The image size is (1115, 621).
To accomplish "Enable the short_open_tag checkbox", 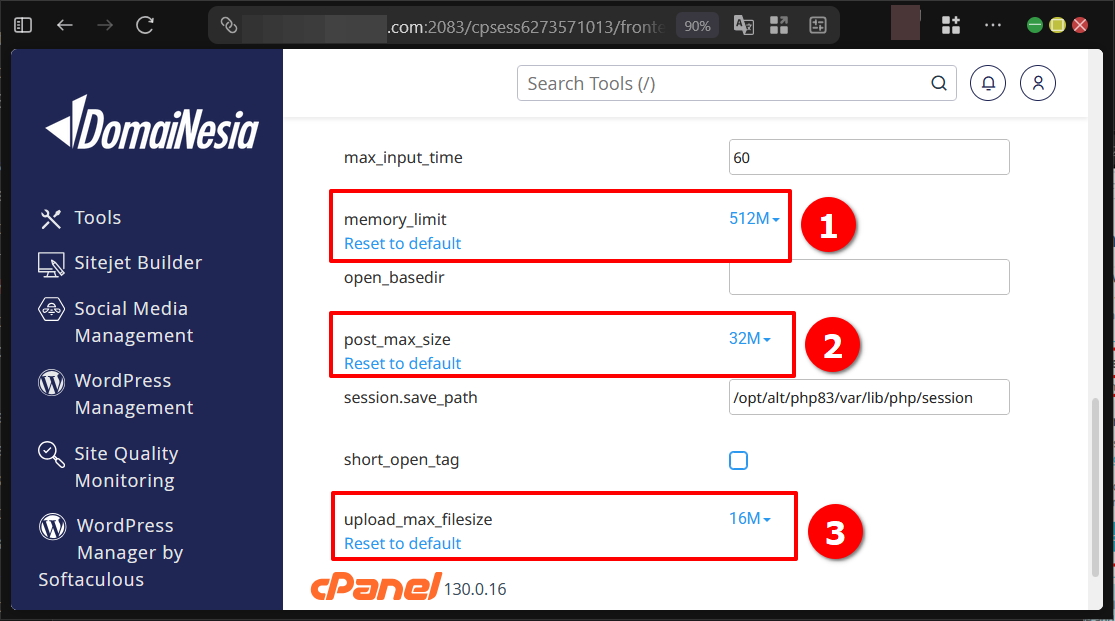I will coord(738,460).
